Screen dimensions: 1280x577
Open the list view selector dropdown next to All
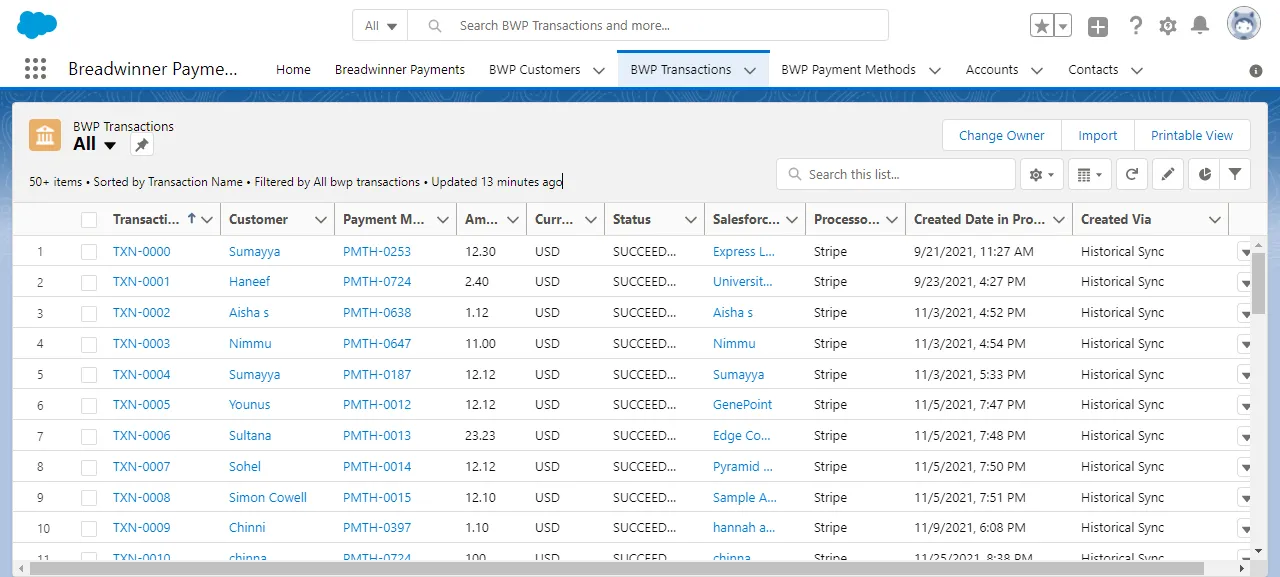tap(110, 145)
